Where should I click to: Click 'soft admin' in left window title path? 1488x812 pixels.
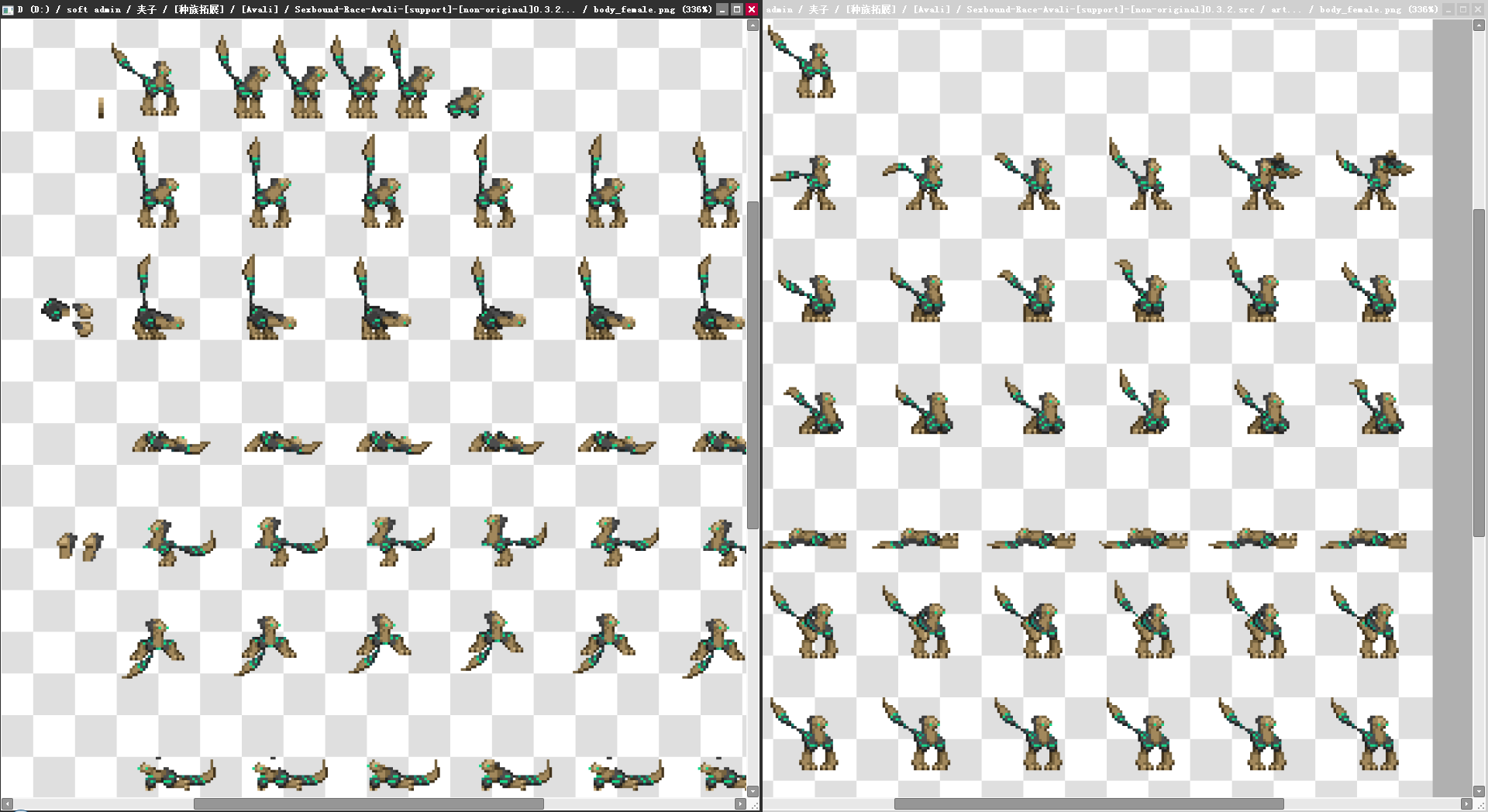click(94, 9)
